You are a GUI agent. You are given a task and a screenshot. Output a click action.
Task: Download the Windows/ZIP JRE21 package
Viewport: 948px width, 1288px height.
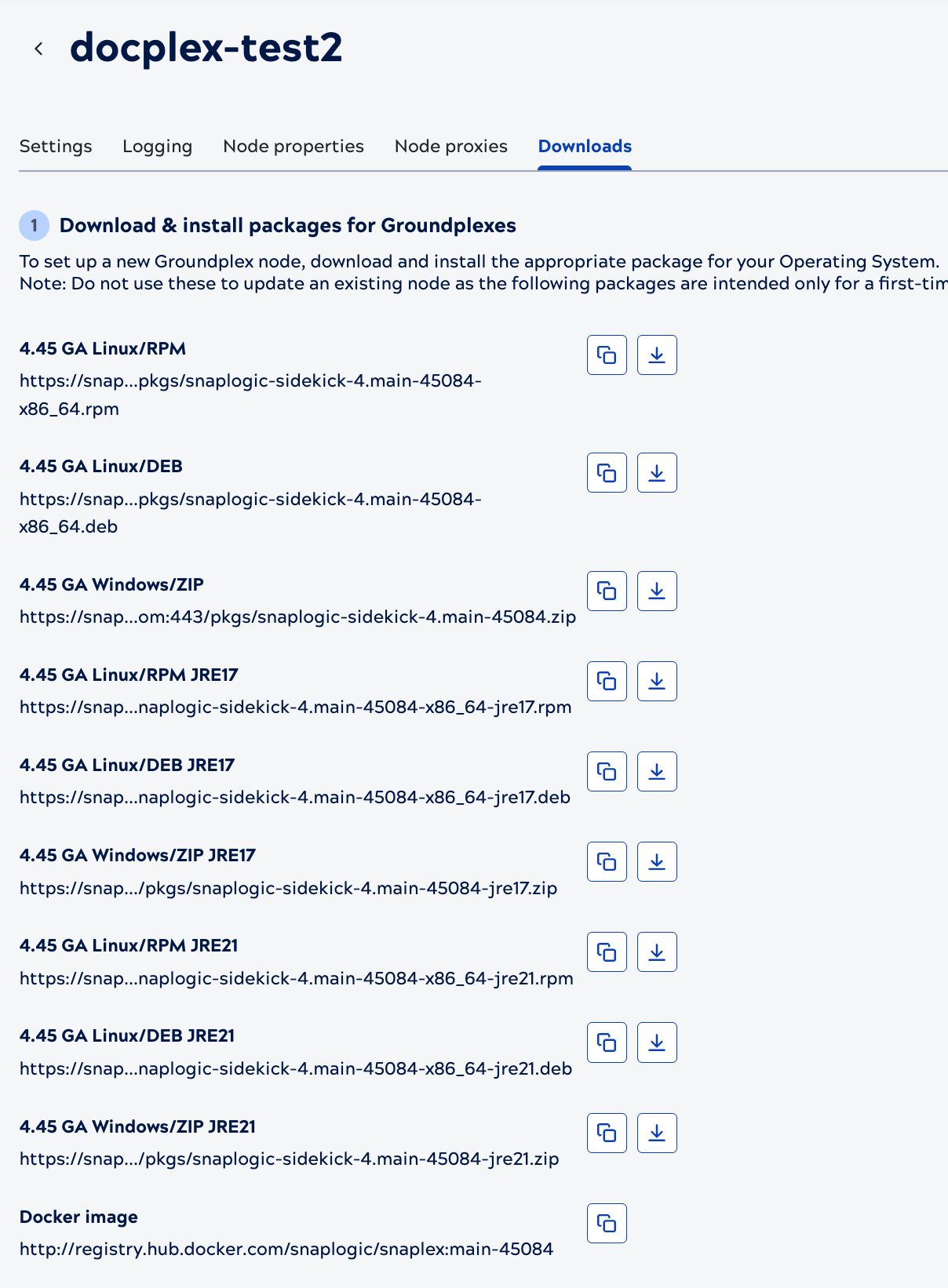click(657, 1133)
